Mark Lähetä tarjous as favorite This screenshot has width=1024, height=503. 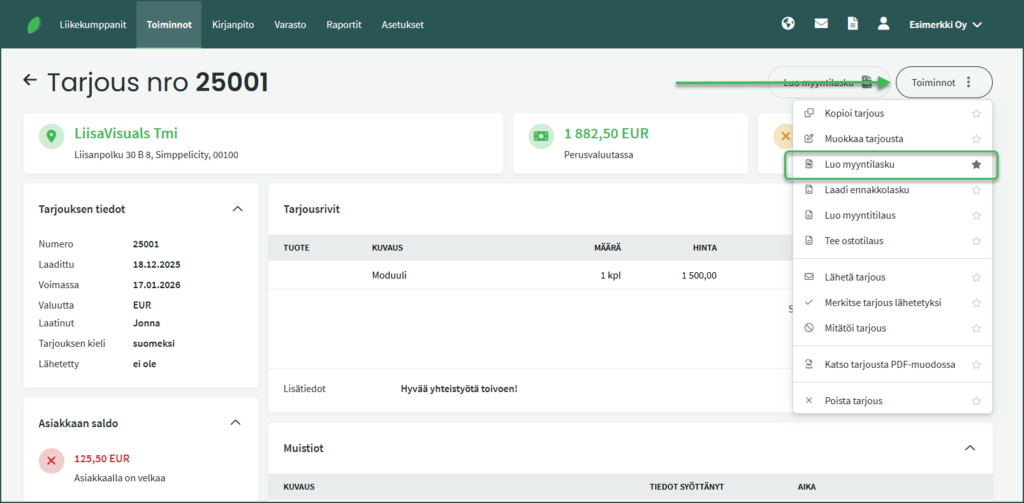click(x=976, y=277)
